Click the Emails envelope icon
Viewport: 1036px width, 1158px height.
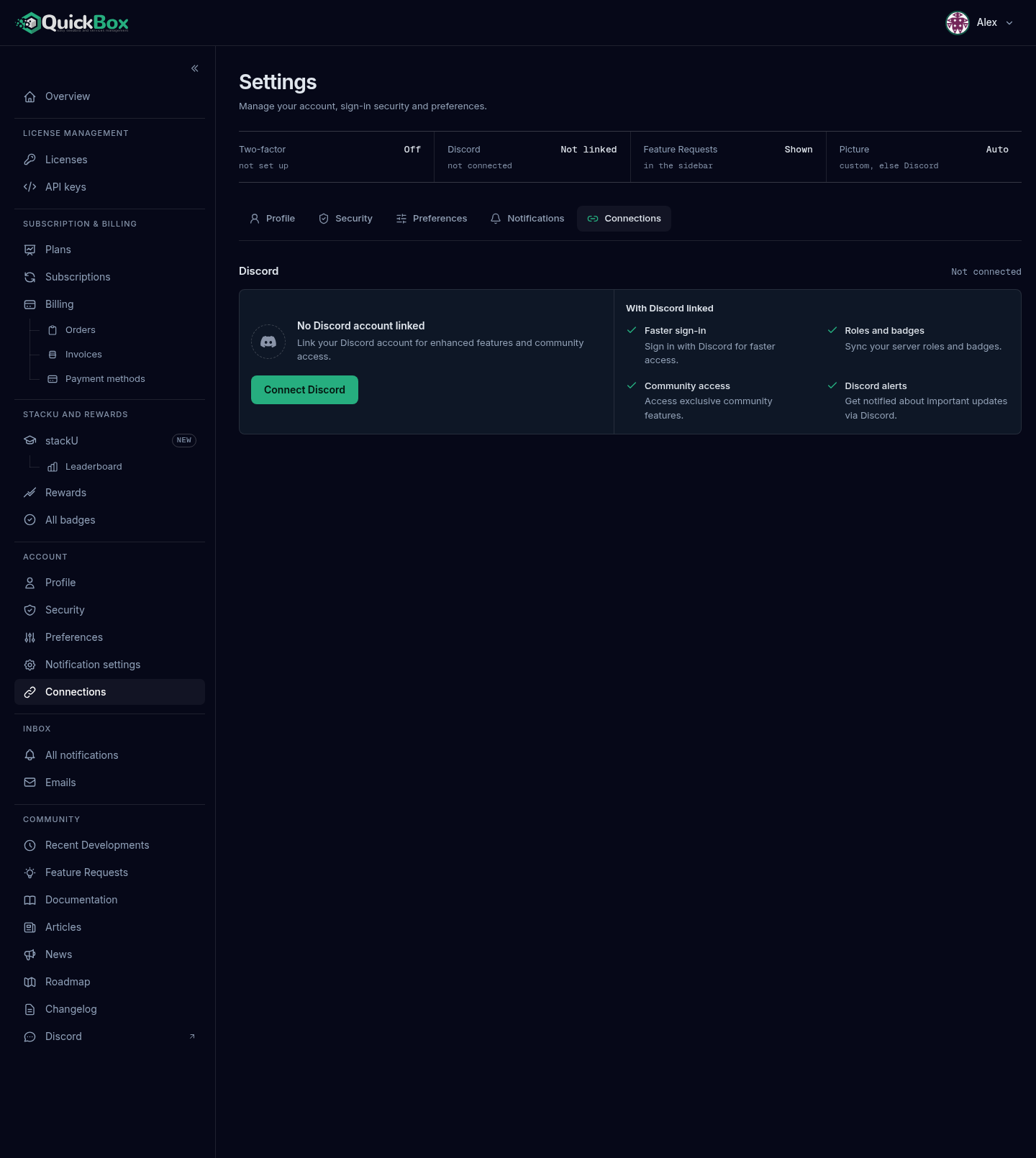(30, 783)
